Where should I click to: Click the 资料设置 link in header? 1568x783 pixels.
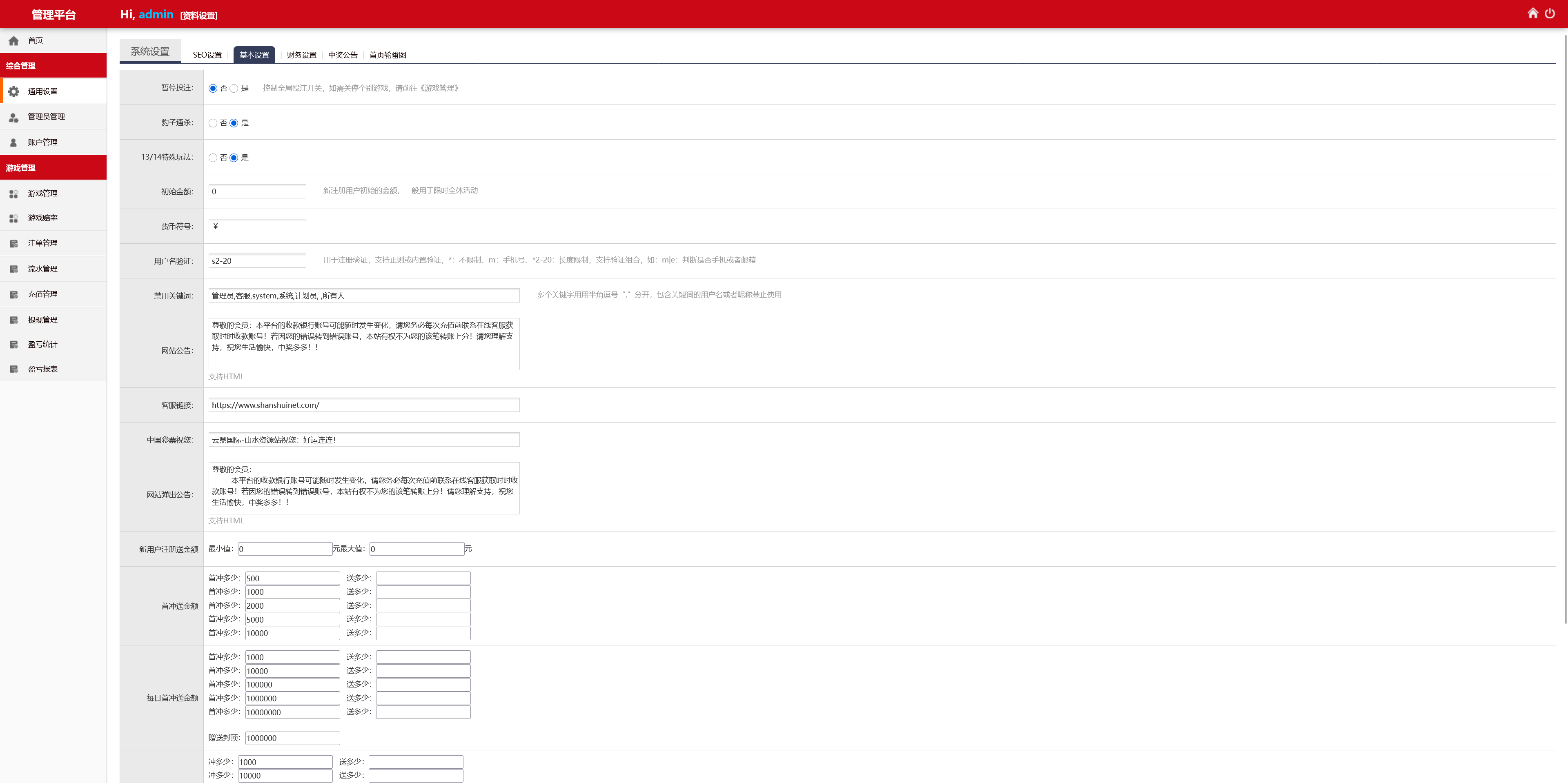(198, 16)
